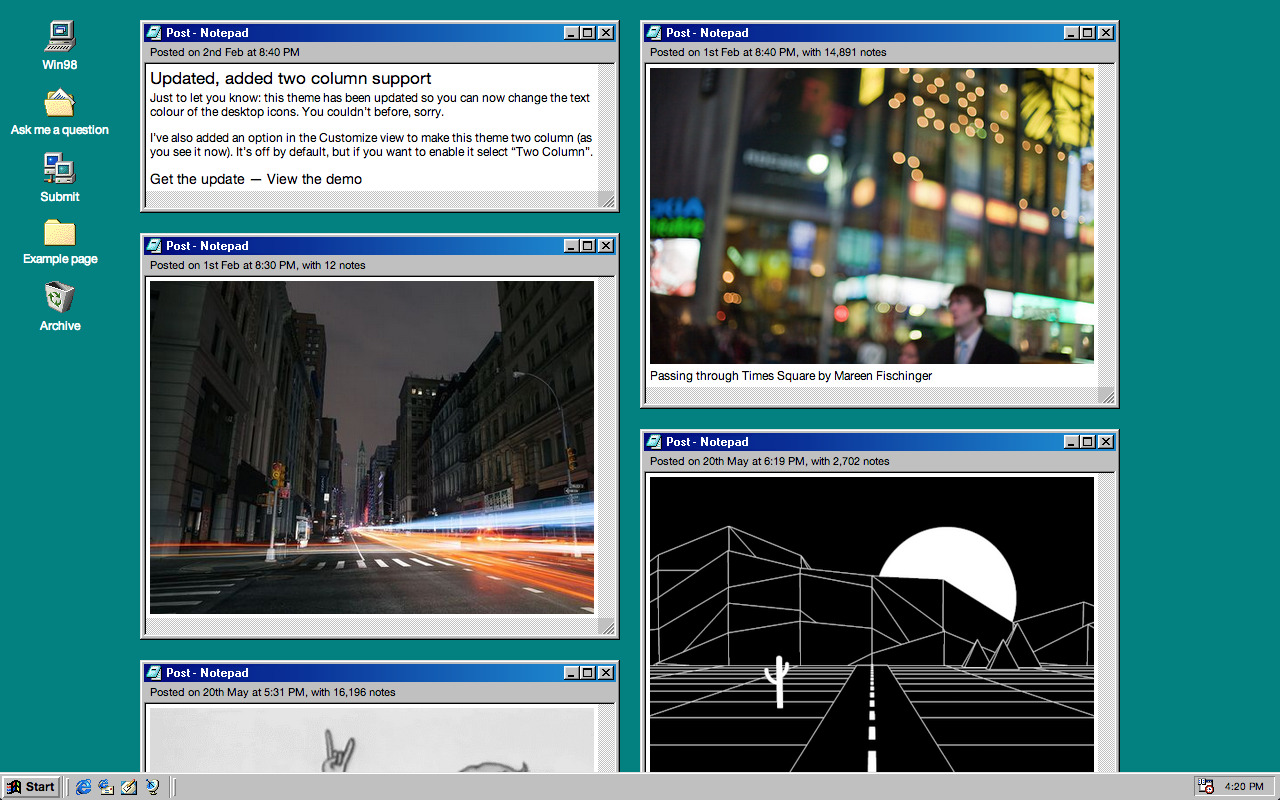This screenshot has height=800, width=1280.
Task: Click Posted on 20th May at 5:31 PM, with 16,196 notes
Action: pyautogui.click(x=273, y=692)
